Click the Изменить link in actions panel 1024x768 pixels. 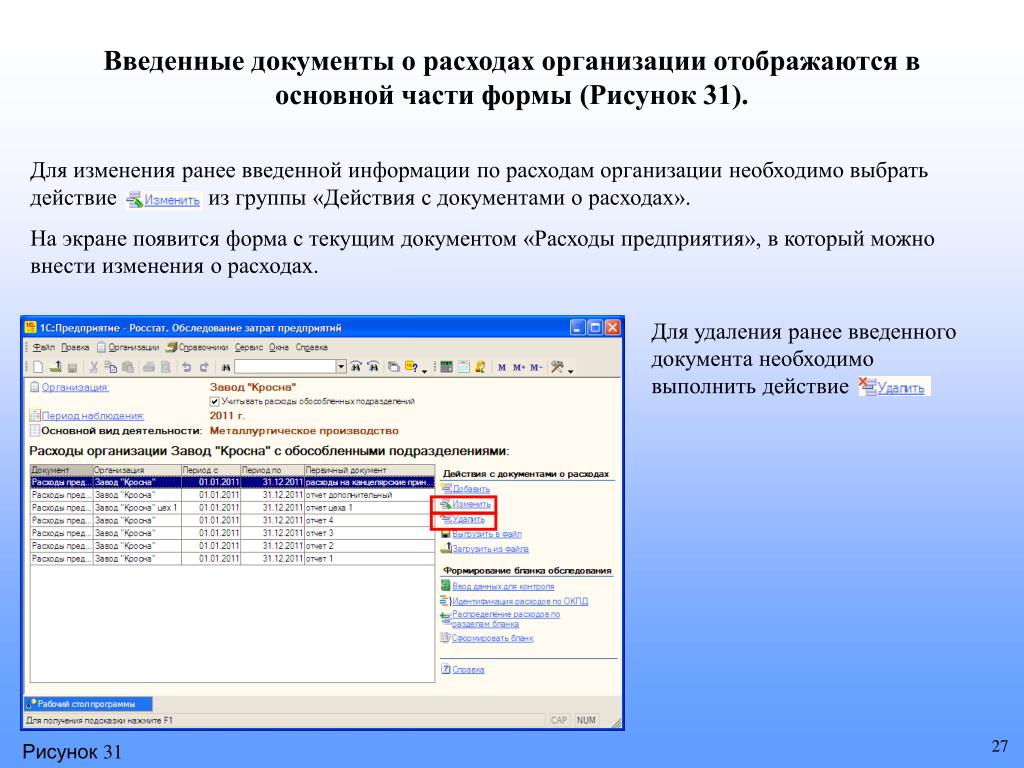click(472, 504)
